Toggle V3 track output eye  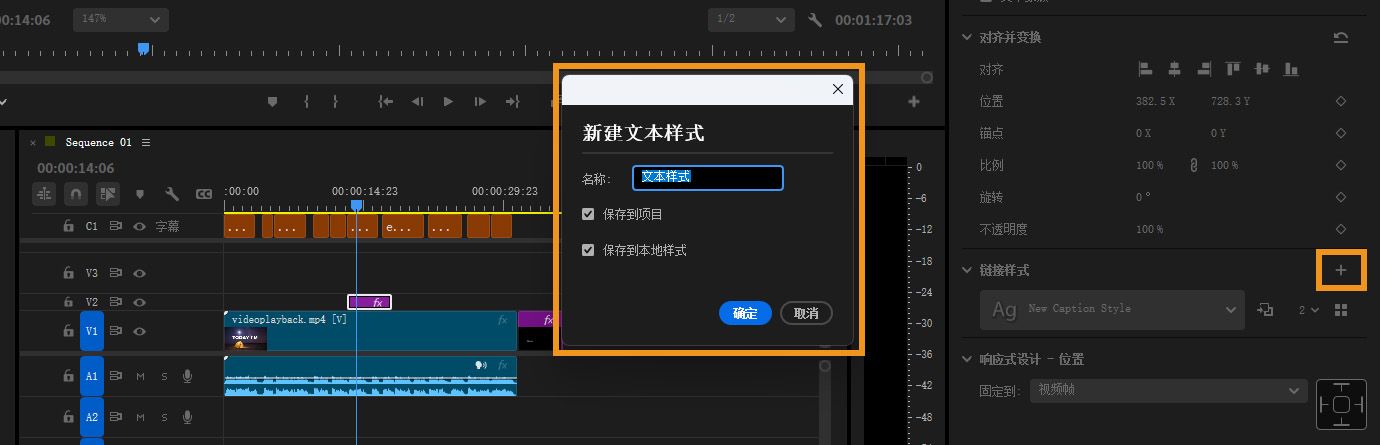[140, 273]
